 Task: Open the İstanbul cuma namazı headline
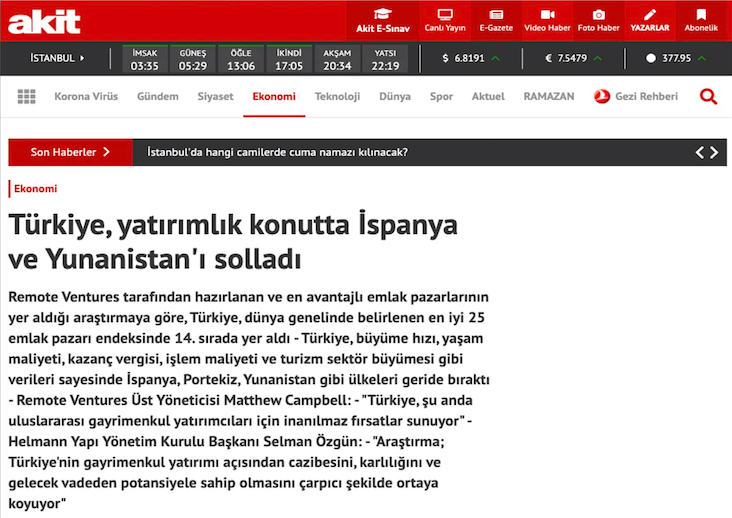coord(278,153)
